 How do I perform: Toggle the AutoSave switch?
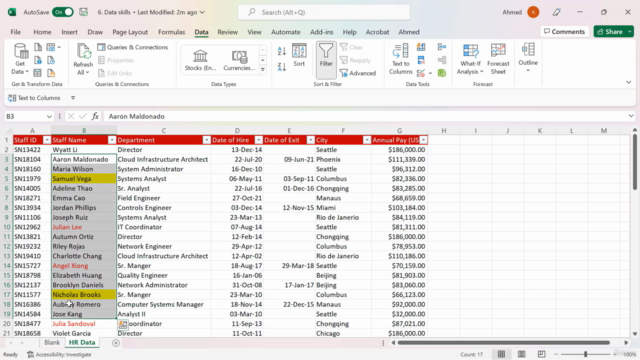[63, 12]
